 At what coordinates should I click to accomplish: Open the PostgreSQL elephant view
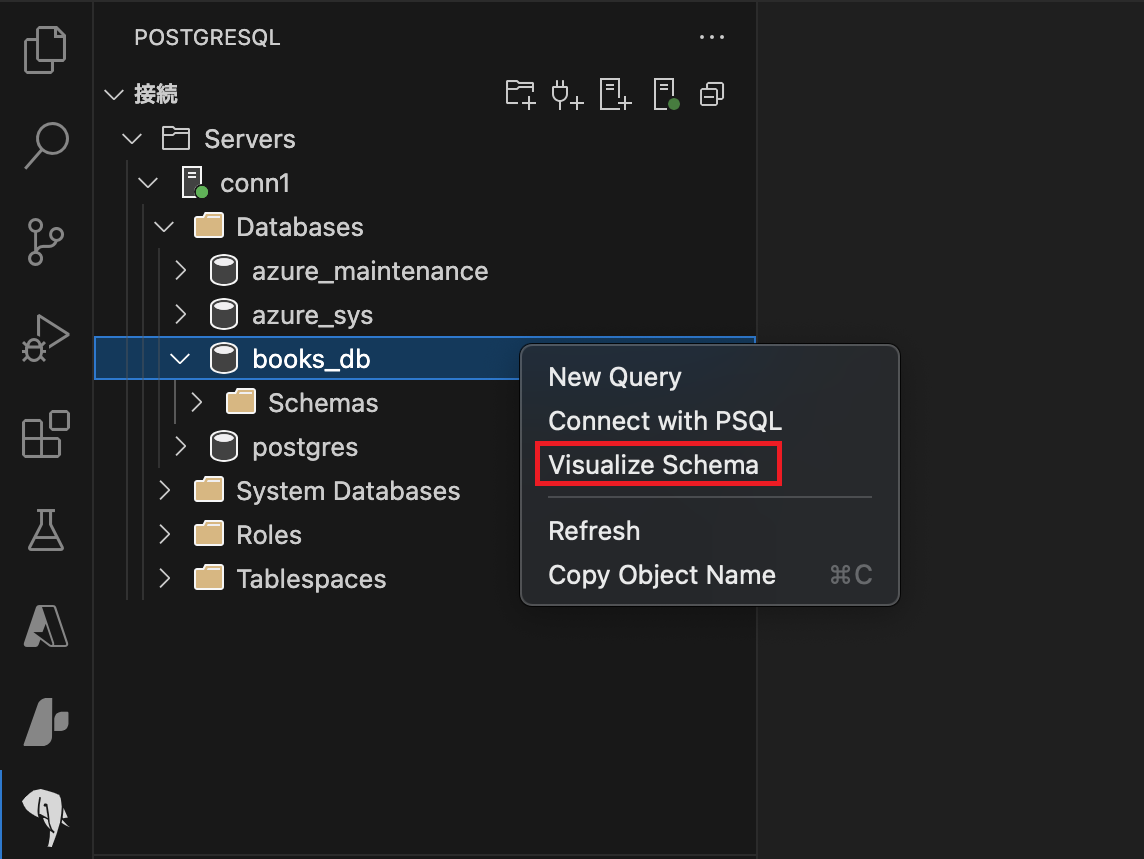[46, 817]
